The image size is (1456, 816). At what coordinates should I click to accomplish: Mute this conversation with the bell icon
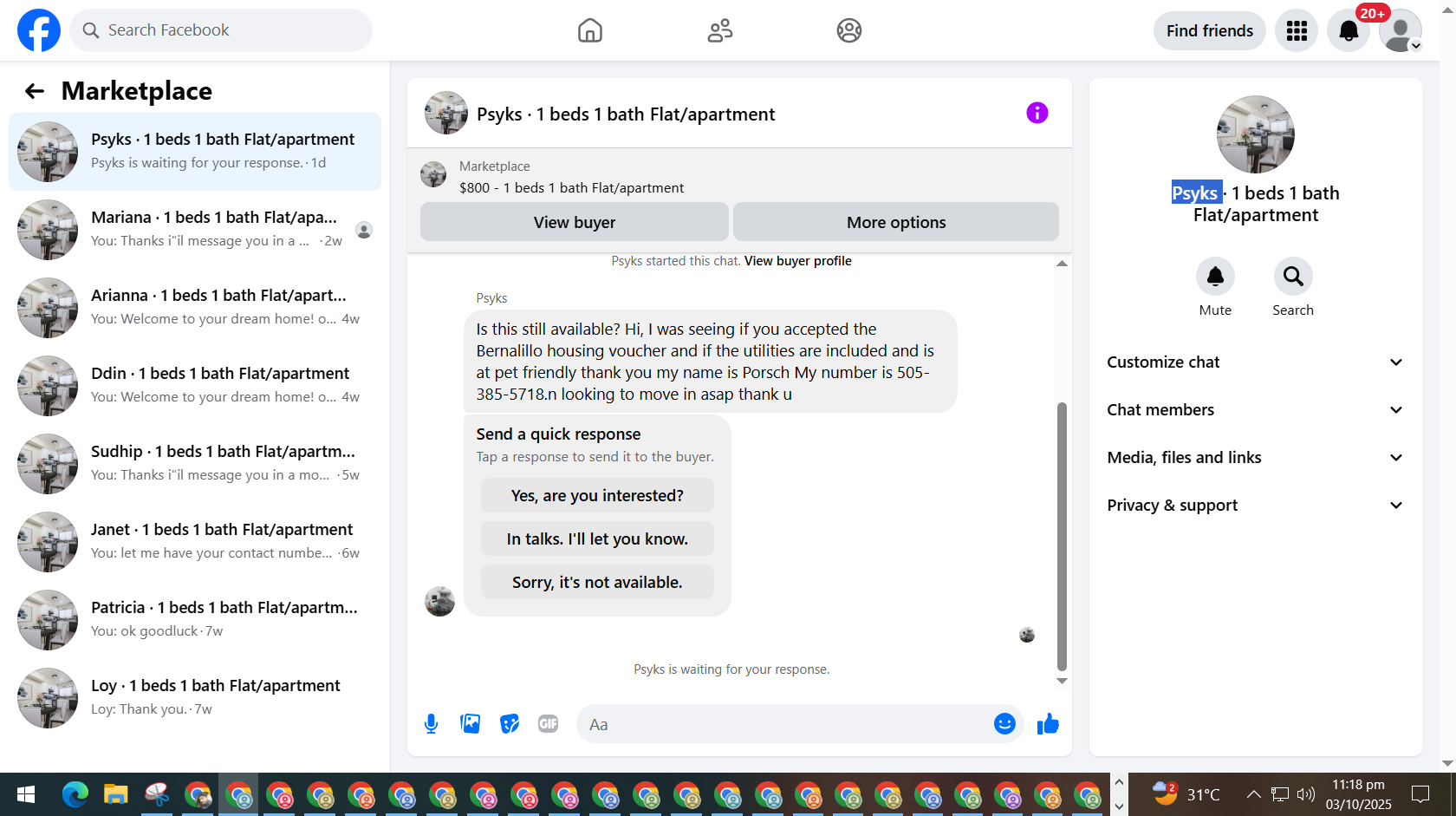[1215, 277]
